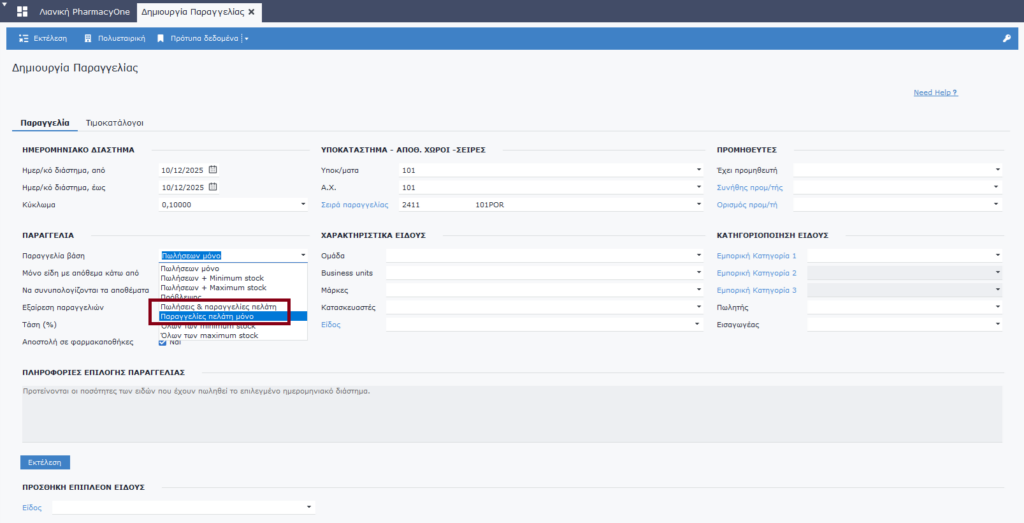The height and width of the screenshot is (523, 1024).
Task: Click the wrench icon at toolbar right
Action: point(1006,38)
